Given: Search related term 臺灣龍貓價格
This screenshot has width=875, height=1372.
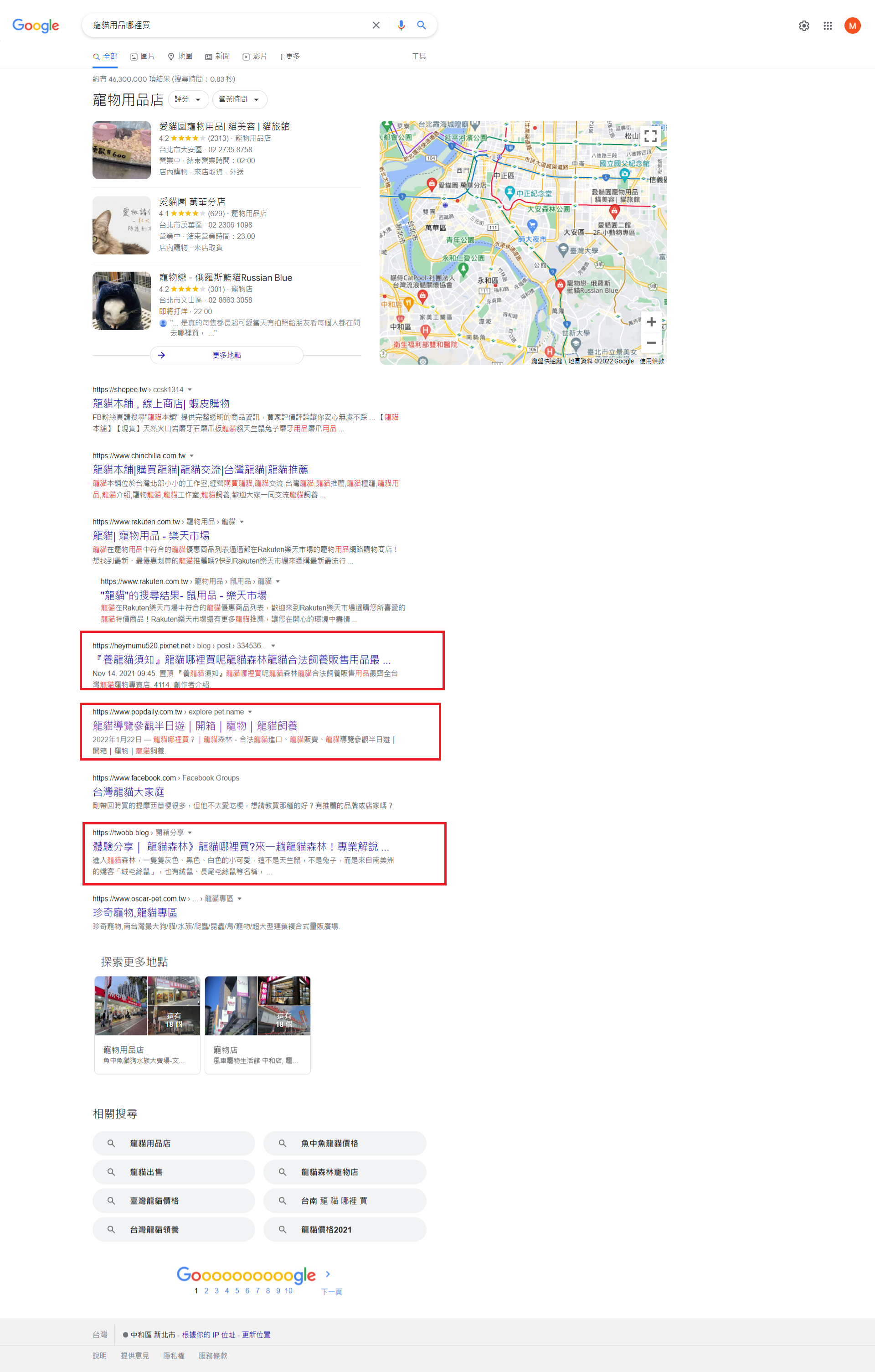Looking at the screenshot, I should tap(174, 1201).
